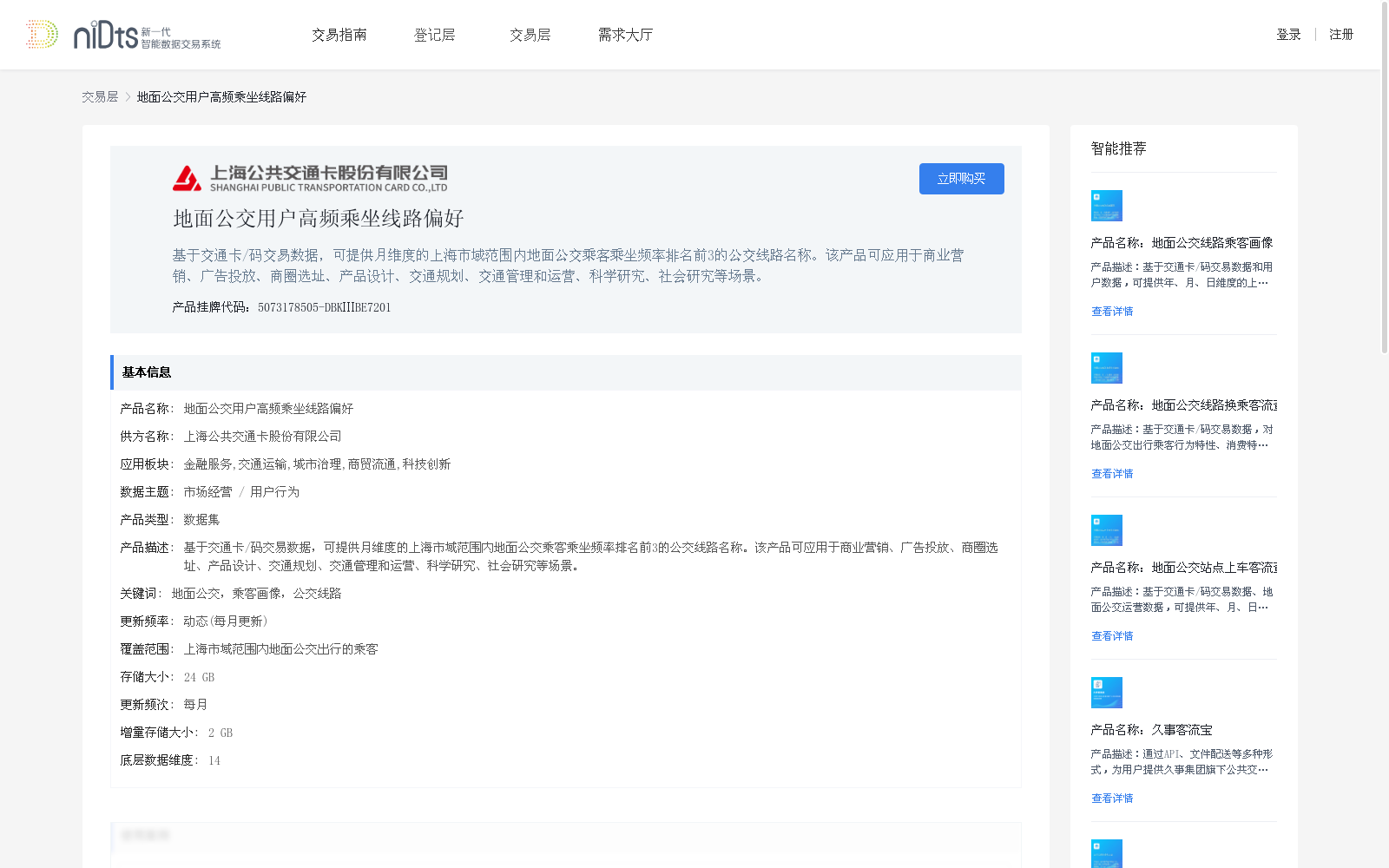This screenshot has height=868, width=1389.
Task: Click update count value 每月
Action: (195, 705)
